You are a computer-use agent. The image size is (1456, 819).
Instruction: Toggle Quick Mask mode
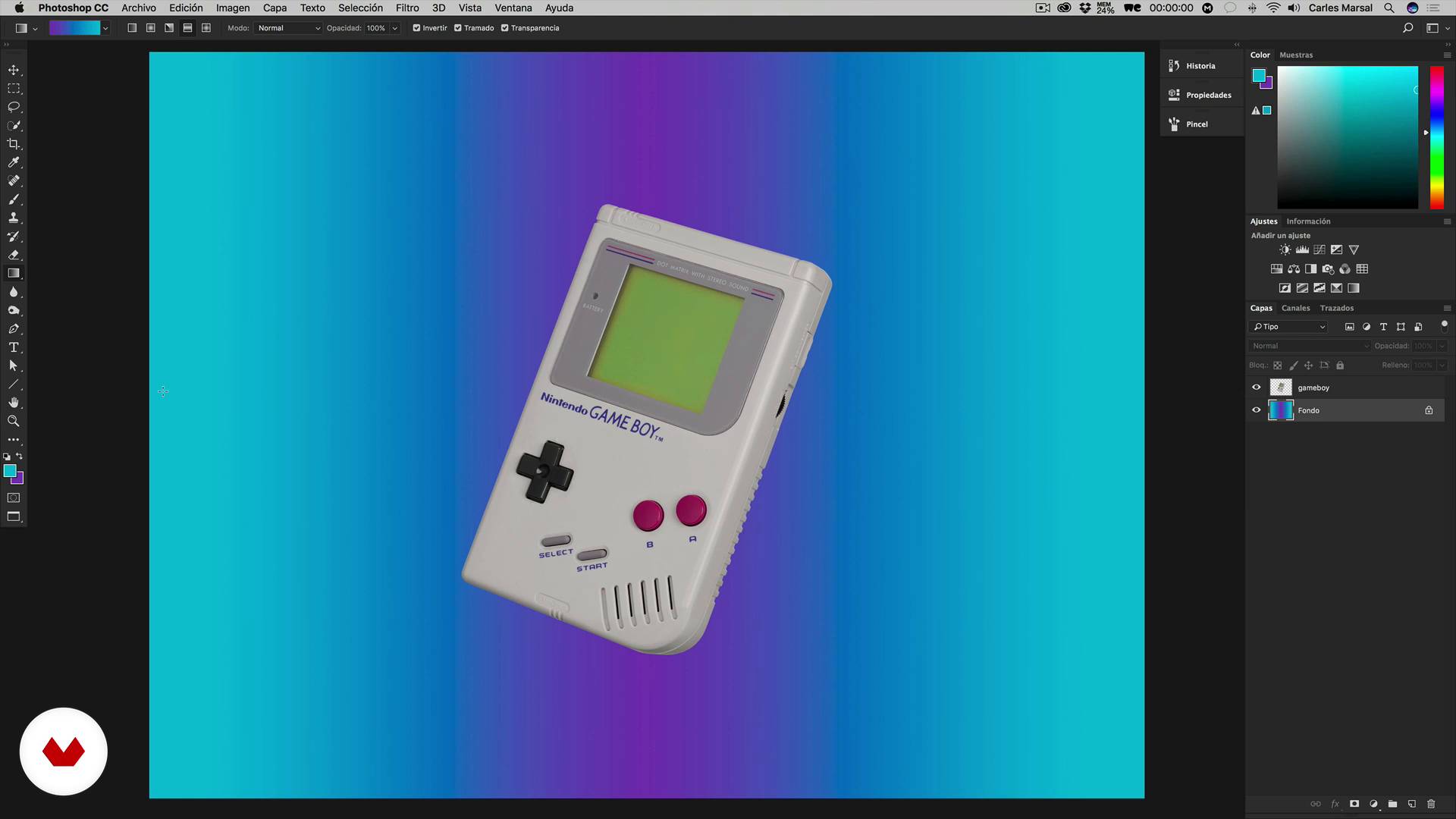[x=14, y=498]
